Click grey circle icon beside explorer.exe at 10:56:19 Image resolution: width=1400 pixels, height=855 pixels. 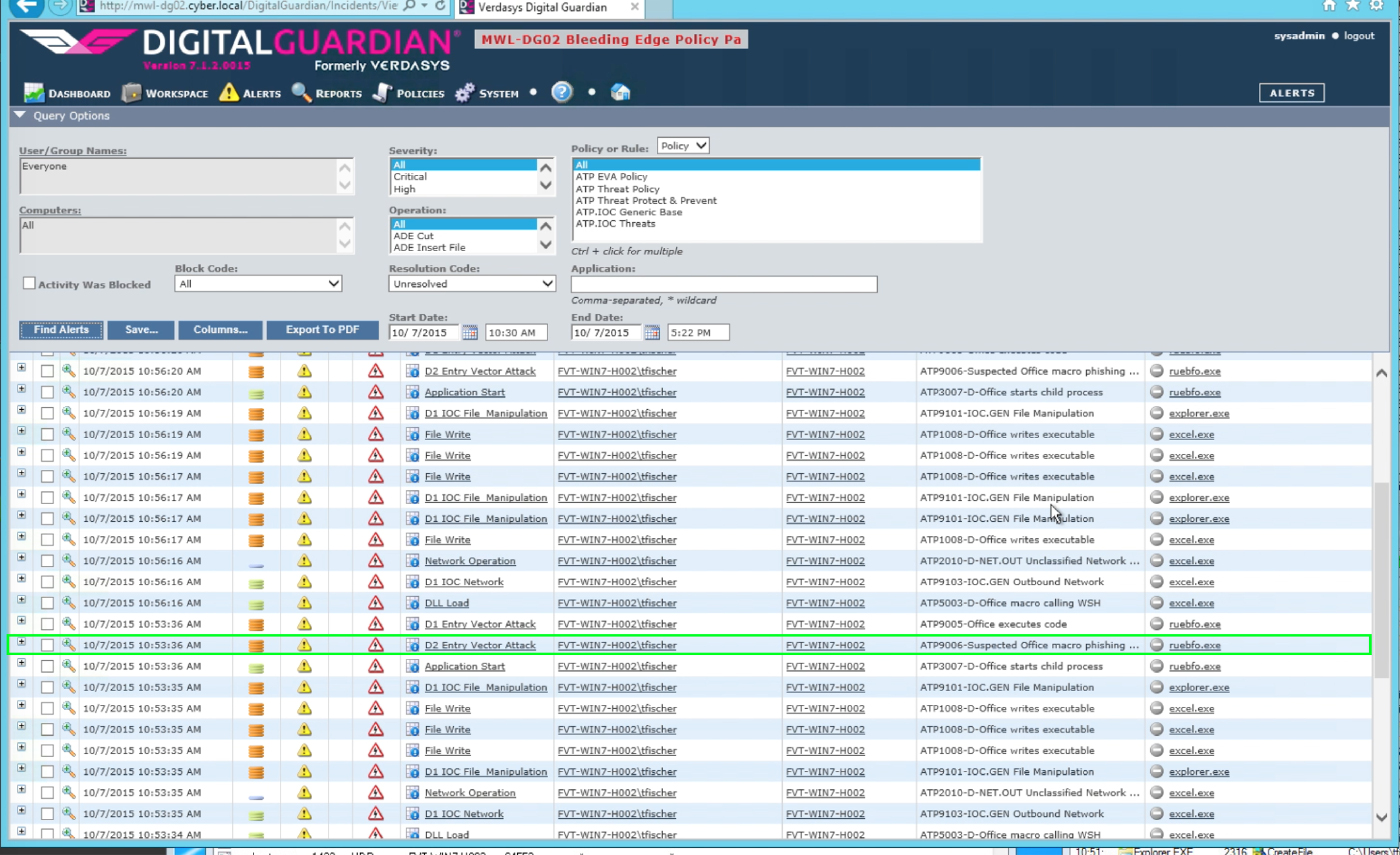[x=1156, y=413]
